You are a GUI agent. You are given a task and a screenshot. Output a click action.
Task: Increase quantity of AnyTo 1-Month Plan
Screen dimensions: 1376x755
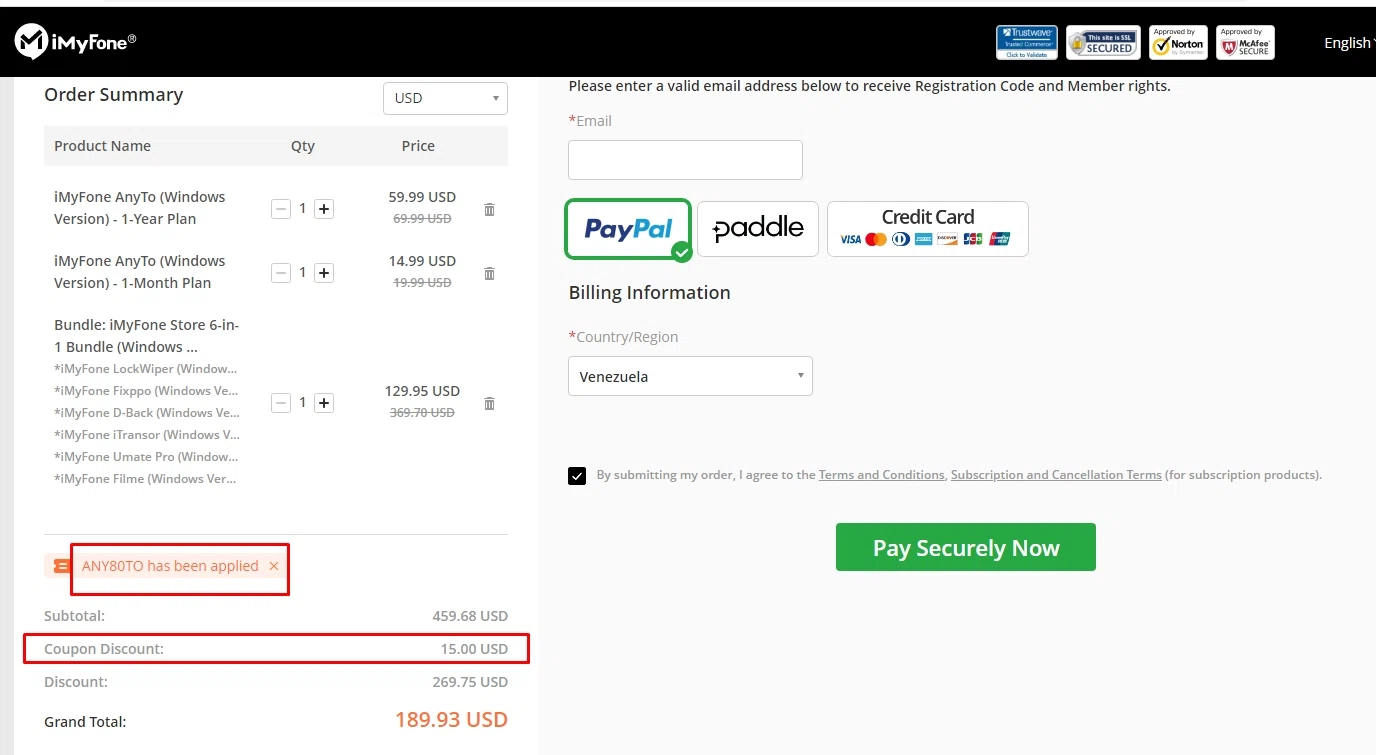point(324,273)
